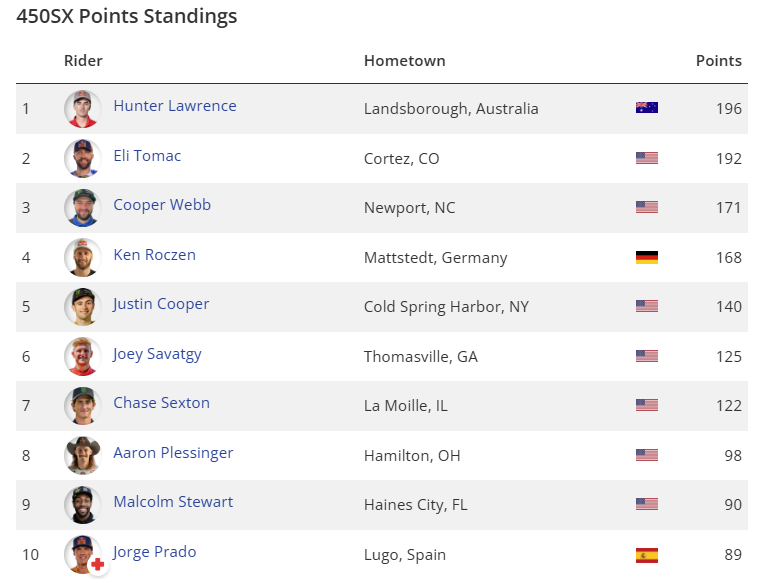759x579 pixels.
Task: Click the US flag beside Newport, NC
Action: (x=646, y=207)
